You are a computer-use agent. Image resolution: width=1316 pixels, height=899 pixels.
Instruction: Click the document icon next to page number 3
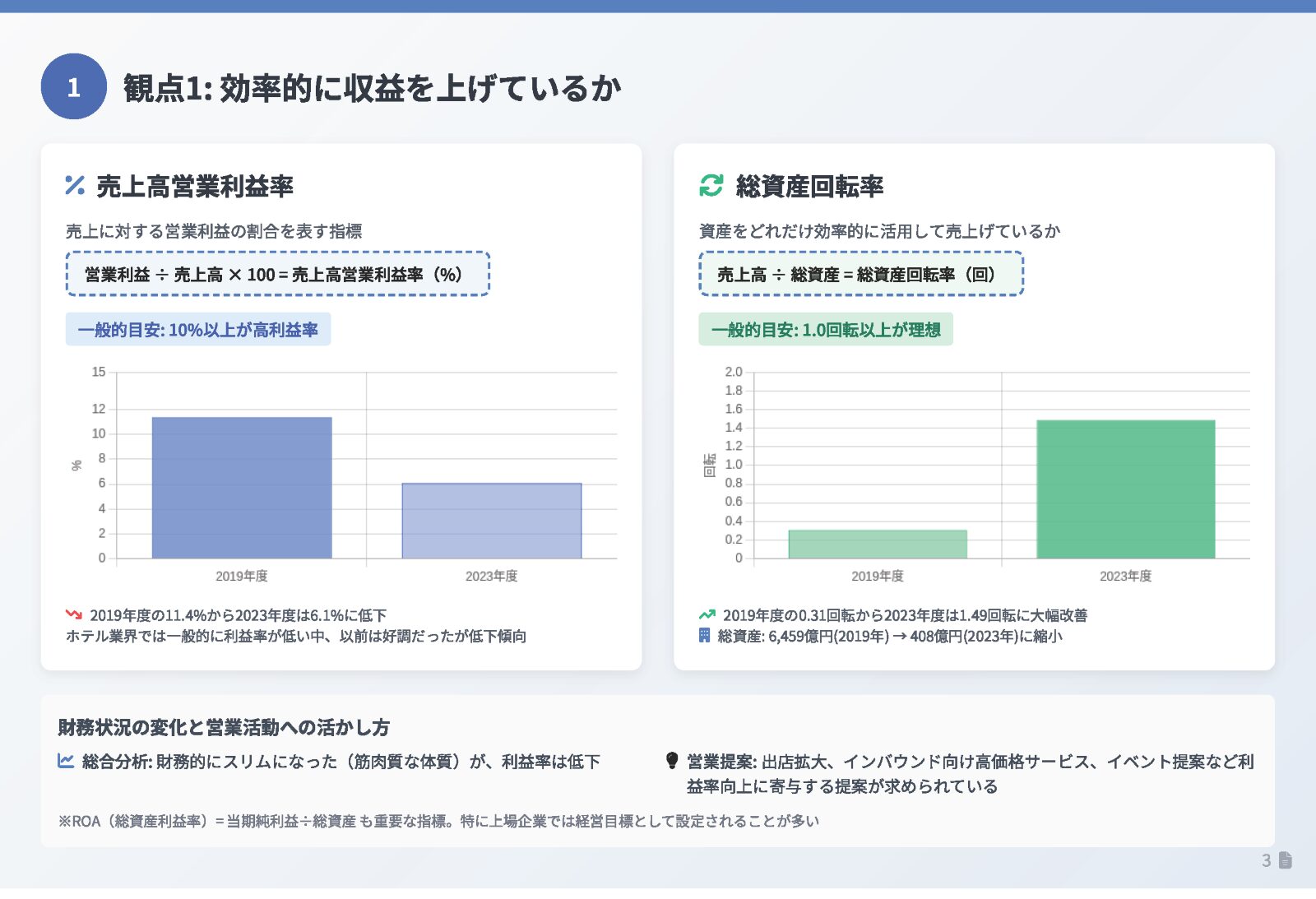pyautogui.click(x=1286, y=860)
